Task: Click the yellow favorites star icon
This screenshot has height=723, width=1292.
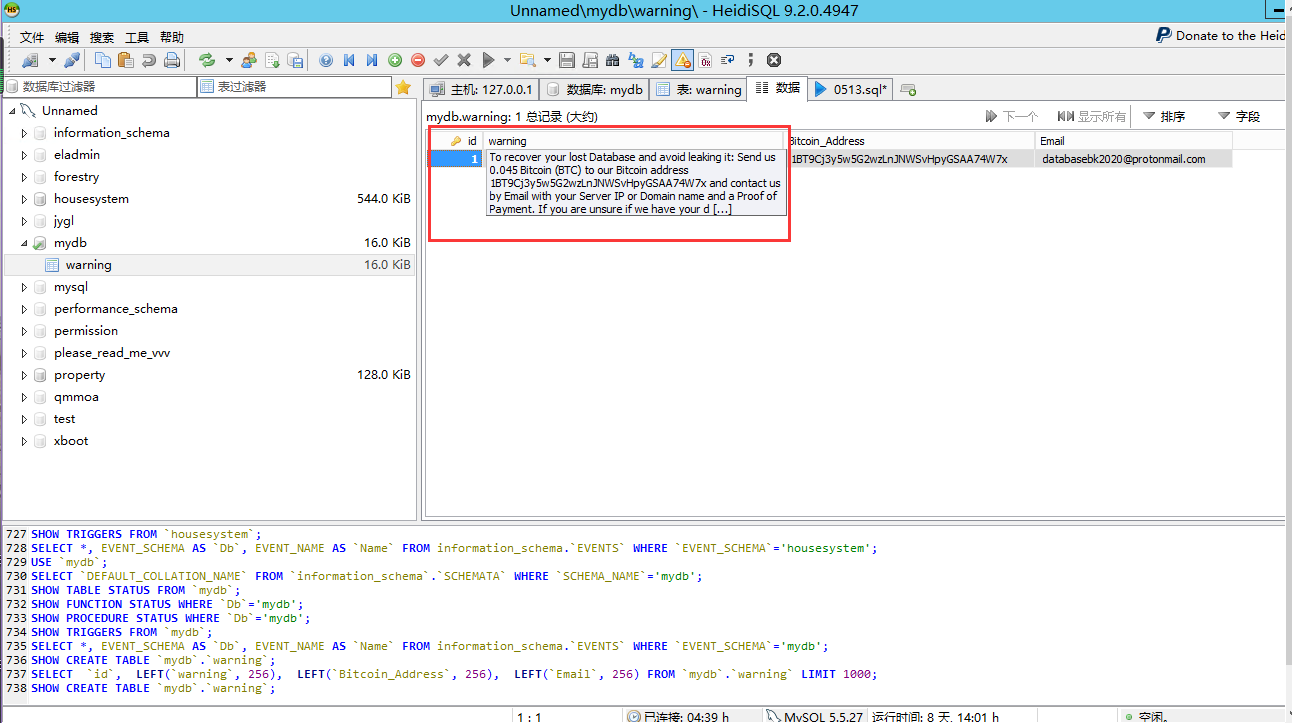Action: pos(403,87)
